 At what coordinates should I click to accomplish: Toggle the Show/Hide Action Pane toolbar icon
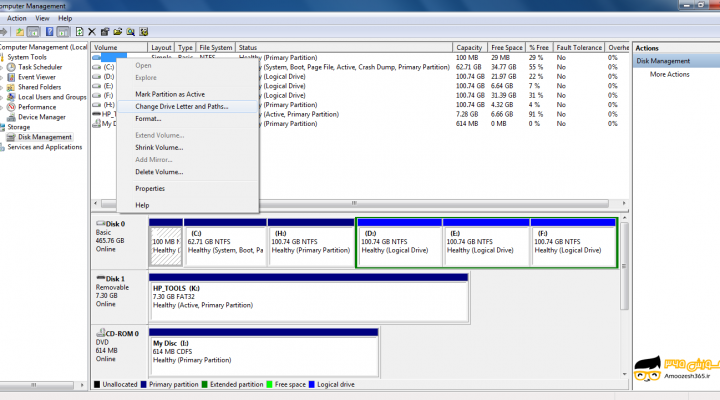pos(63,32)
